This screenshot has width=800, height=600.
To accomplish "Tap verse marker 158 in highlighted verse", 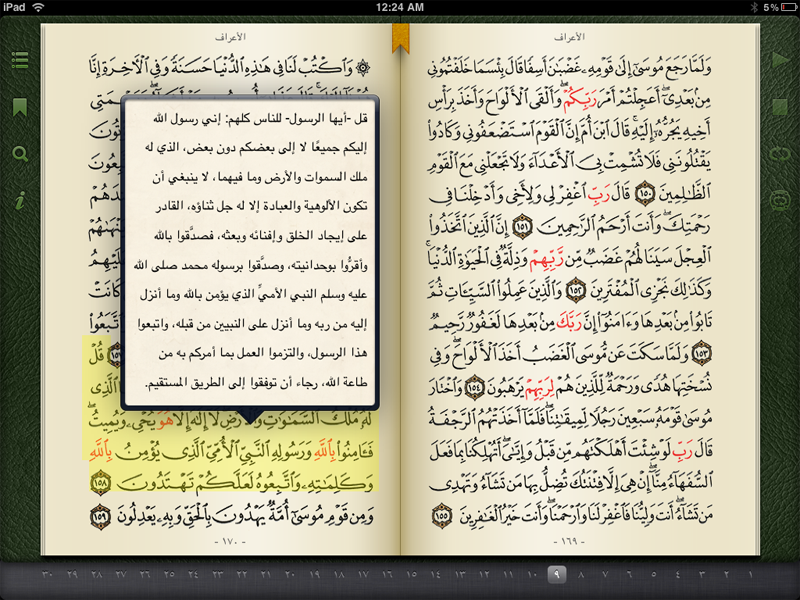I will [101, 484].
